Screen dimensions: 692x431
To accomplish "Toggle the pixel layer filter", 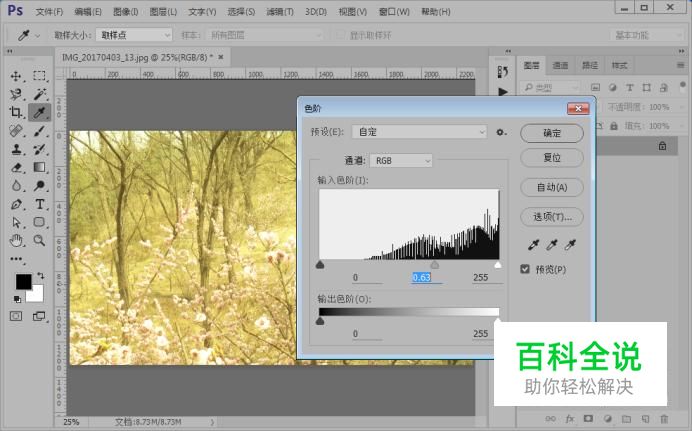I will (595, 87).
